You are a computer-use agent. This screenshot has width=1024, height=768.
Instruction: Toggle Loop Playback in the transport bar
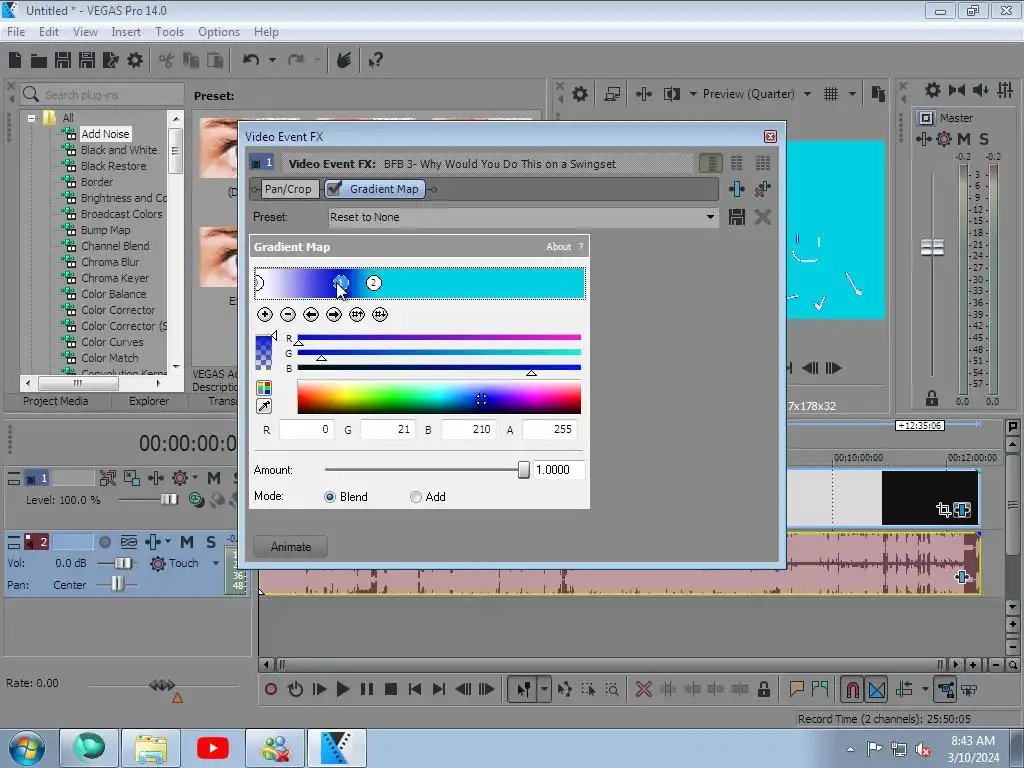pos(295,689)
